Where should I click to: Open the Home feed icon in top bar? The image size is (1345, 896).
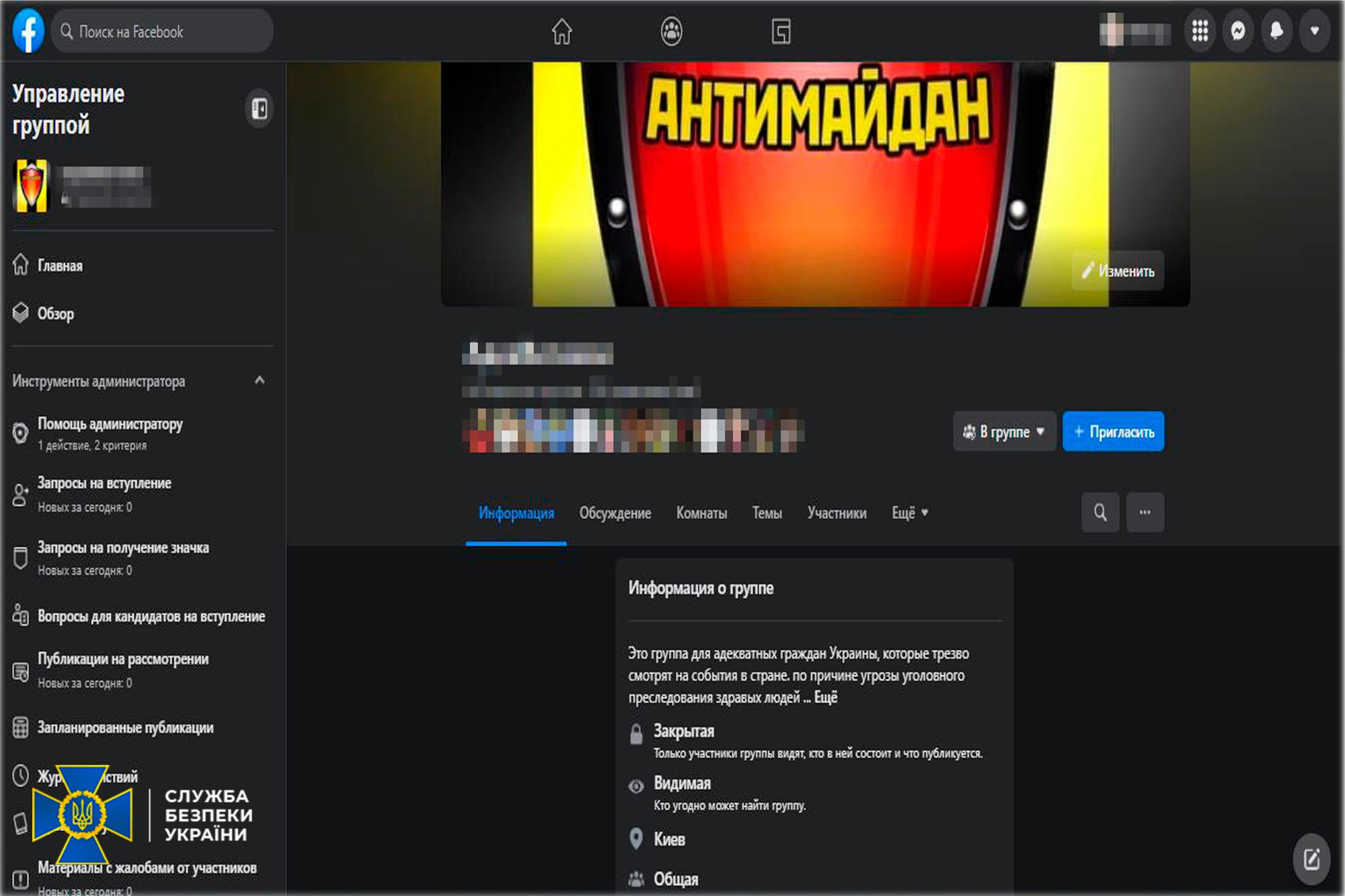pos(562,32)
